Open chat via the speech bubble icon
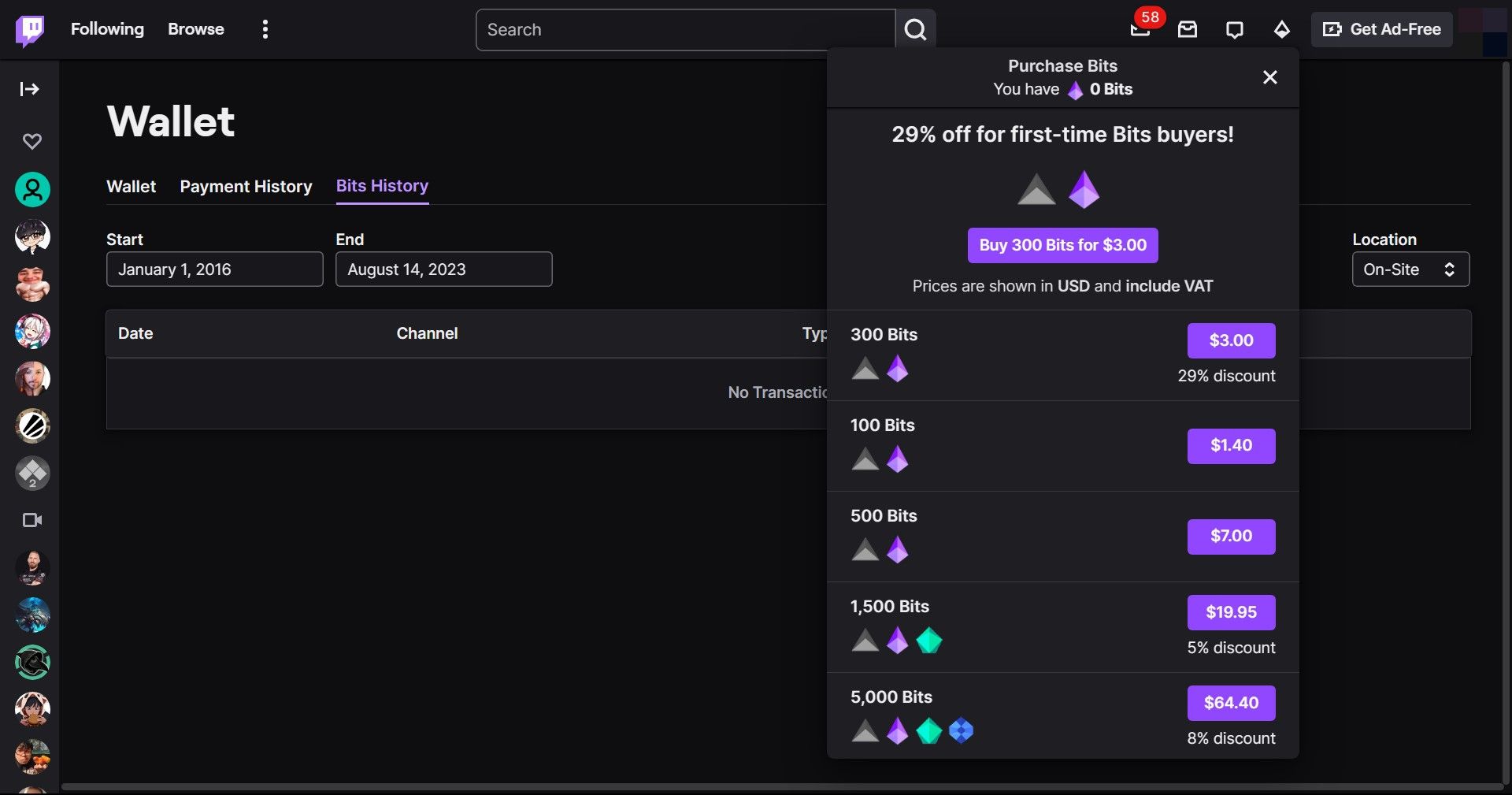 click(1234, 30)
